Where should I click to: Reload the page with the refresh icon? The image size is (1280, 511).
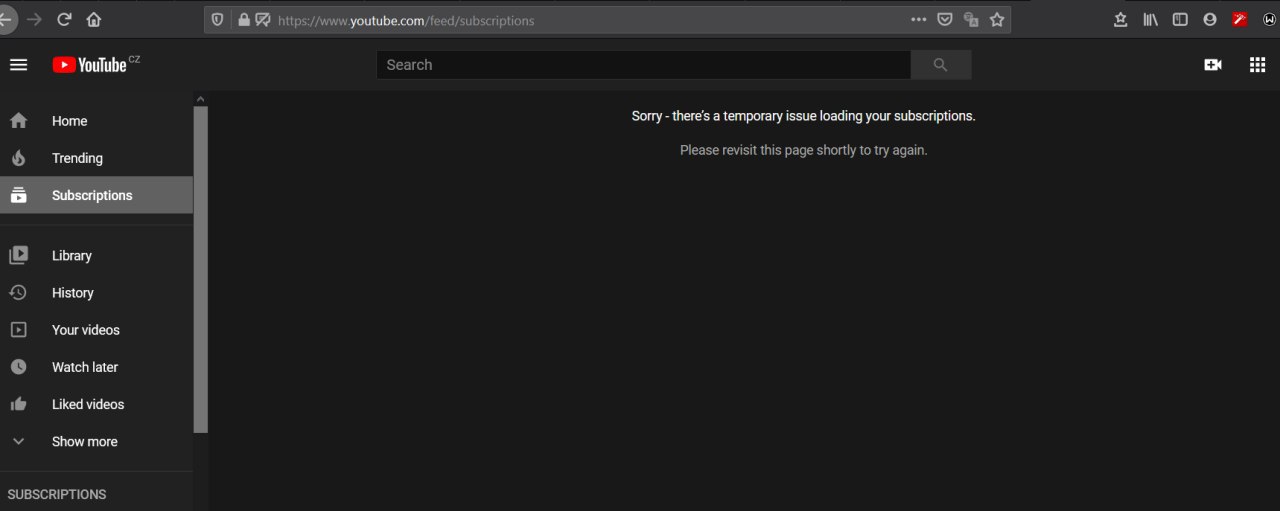(x=64, y=19)
